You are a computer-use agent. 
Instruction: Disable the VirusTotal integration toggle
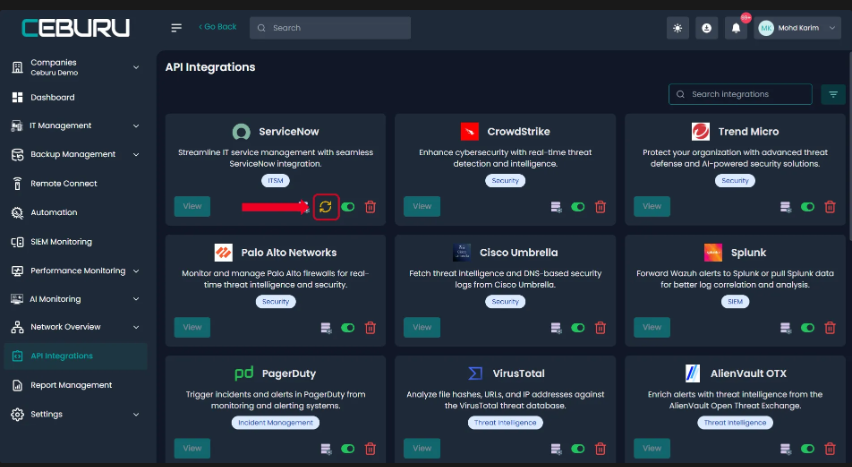tap(578, 449)
